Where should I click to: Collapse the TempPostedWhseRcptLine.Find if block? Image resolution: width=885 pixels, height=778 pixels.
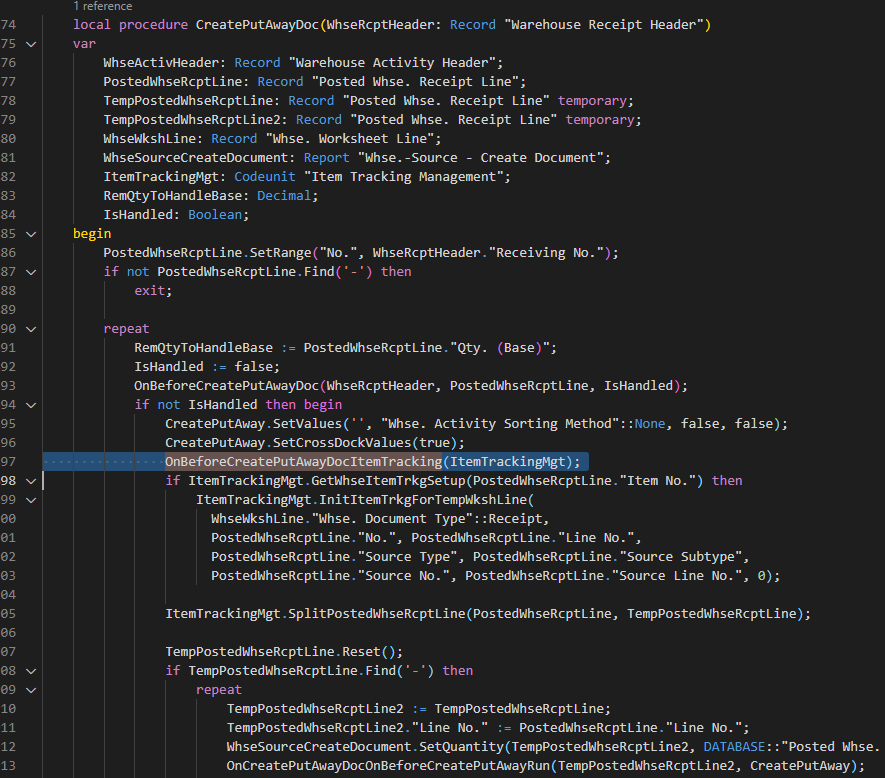pyautogui.click(x=29, y=670)
